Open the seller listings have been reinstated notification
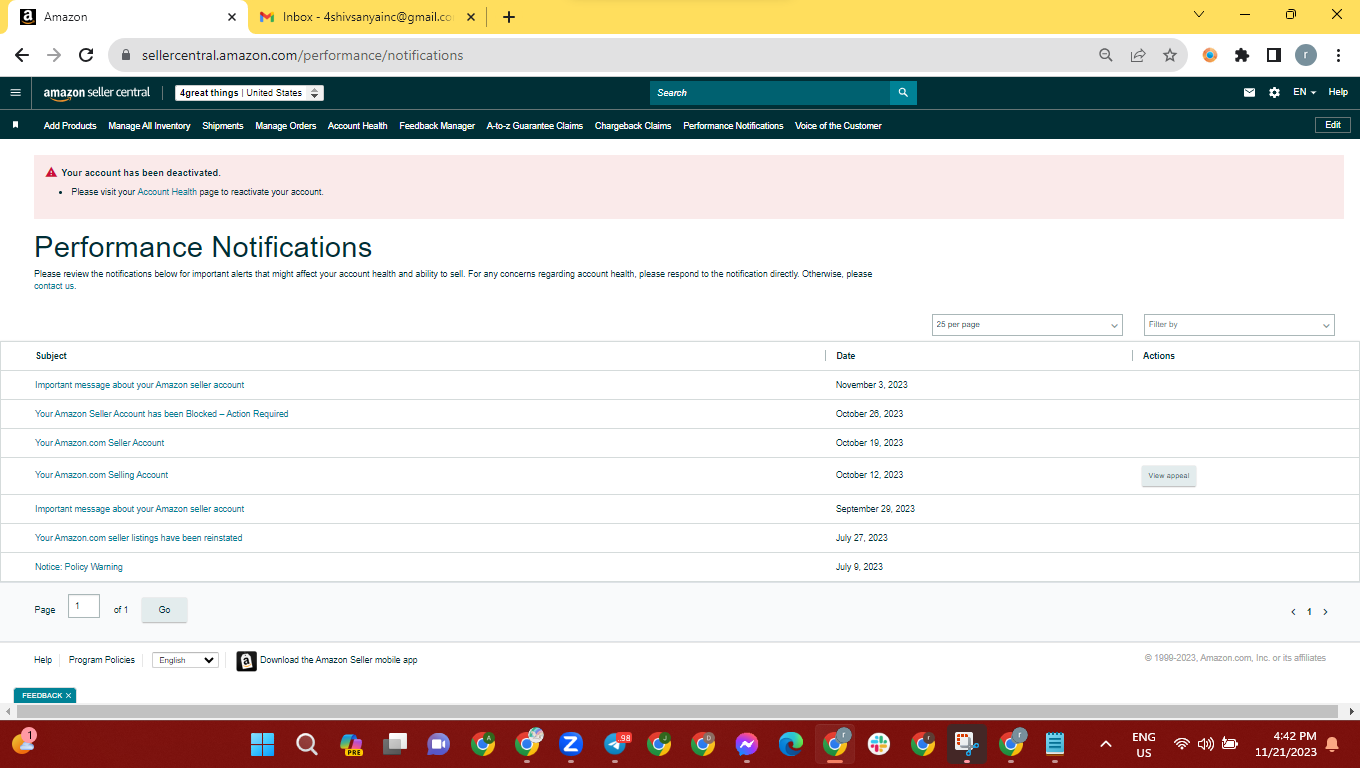Screen dimensions: 1360x768 [139, 538]
